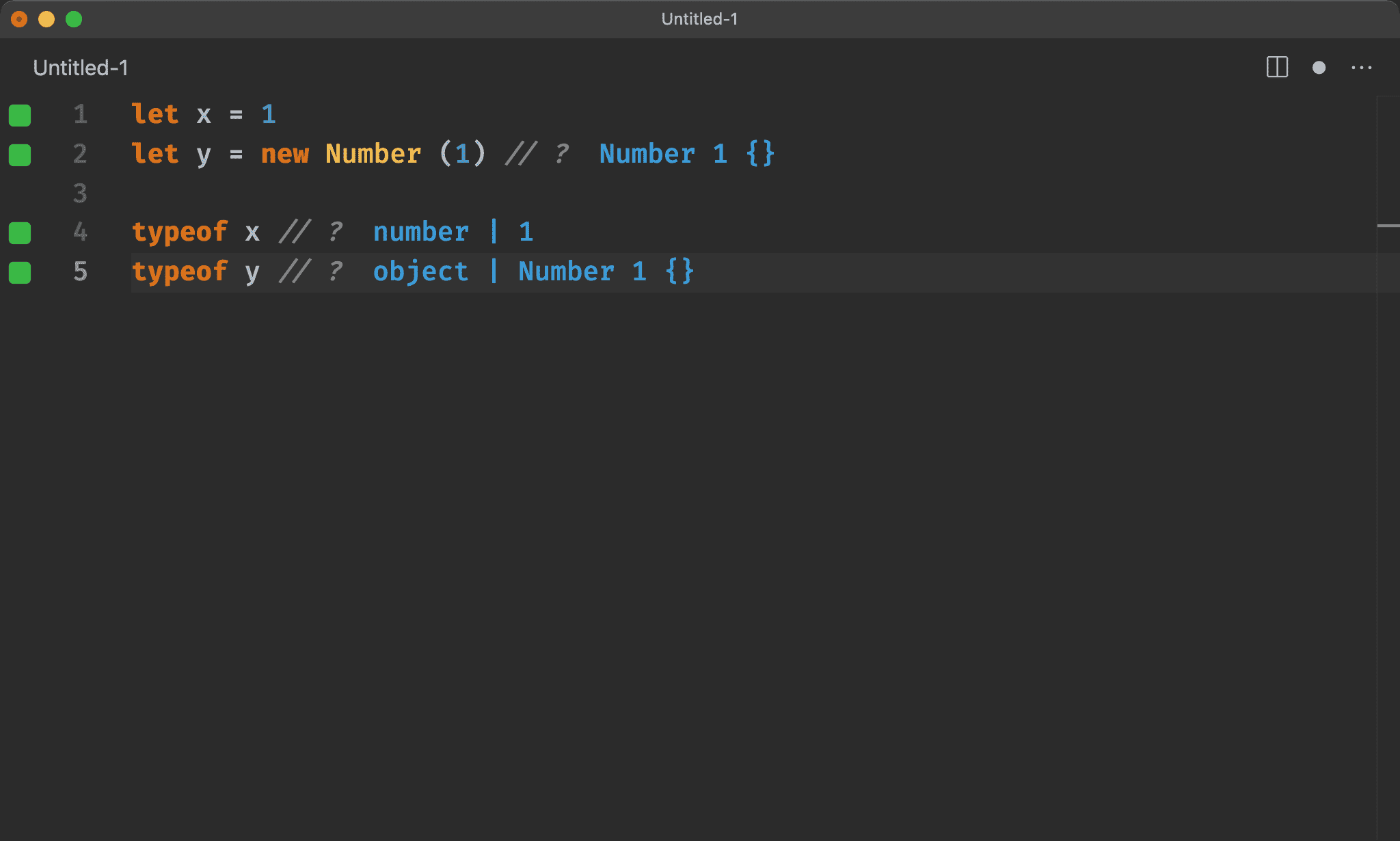Click inline result 'object' on line 5
The height and width of the screenshot is (841, 1400).
(420, 272)
